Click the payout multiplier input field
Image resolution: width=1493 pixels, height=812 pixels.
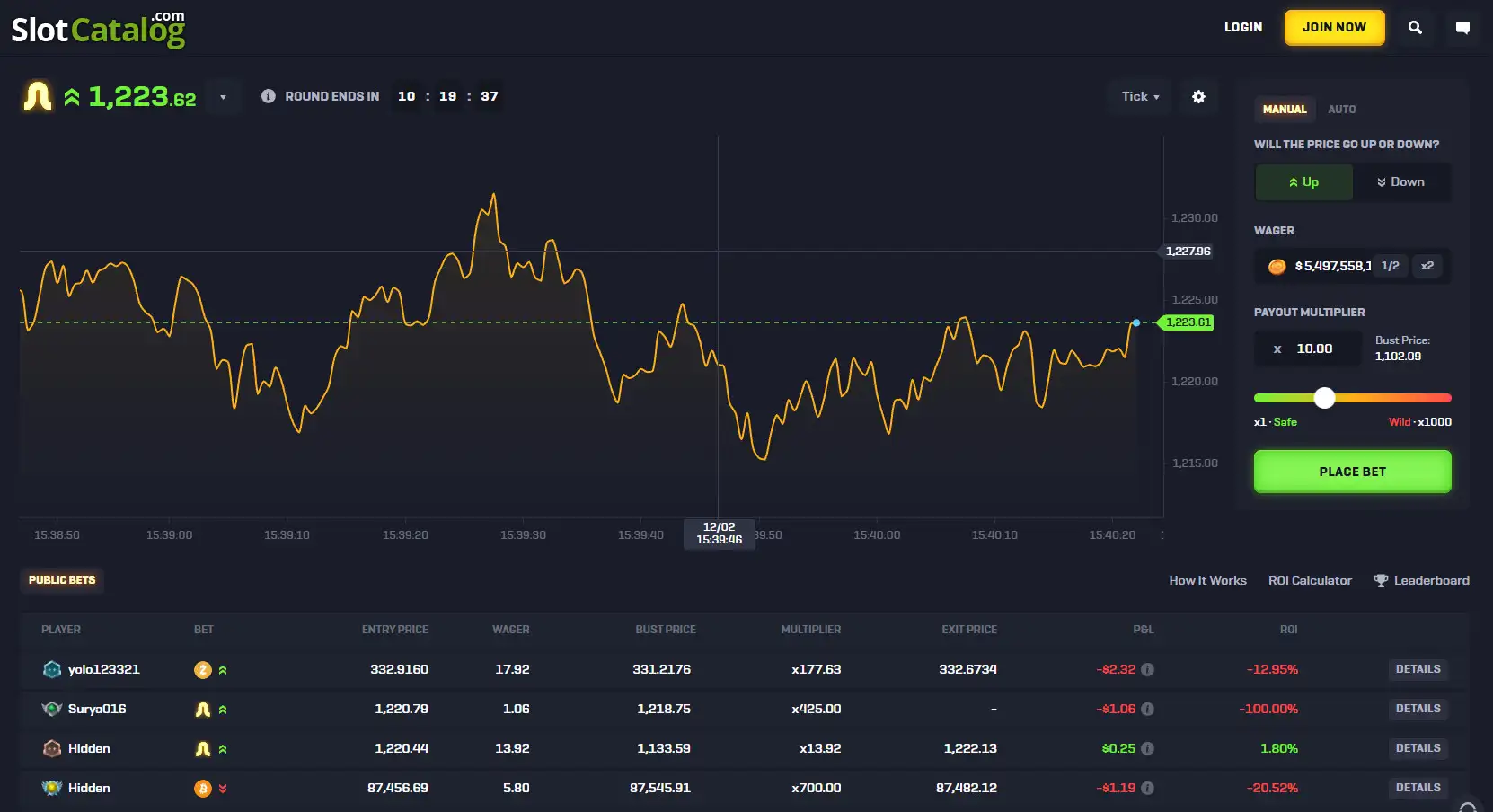tap(1308, 349)
